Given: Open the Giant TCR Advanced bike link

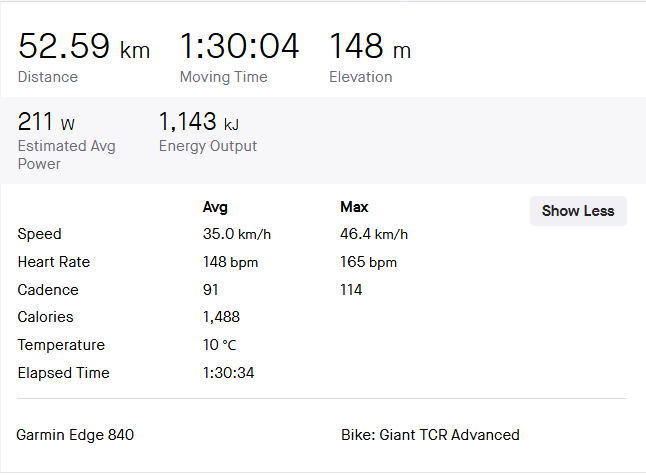Looking at the screenshot, I should click(430, 435).
